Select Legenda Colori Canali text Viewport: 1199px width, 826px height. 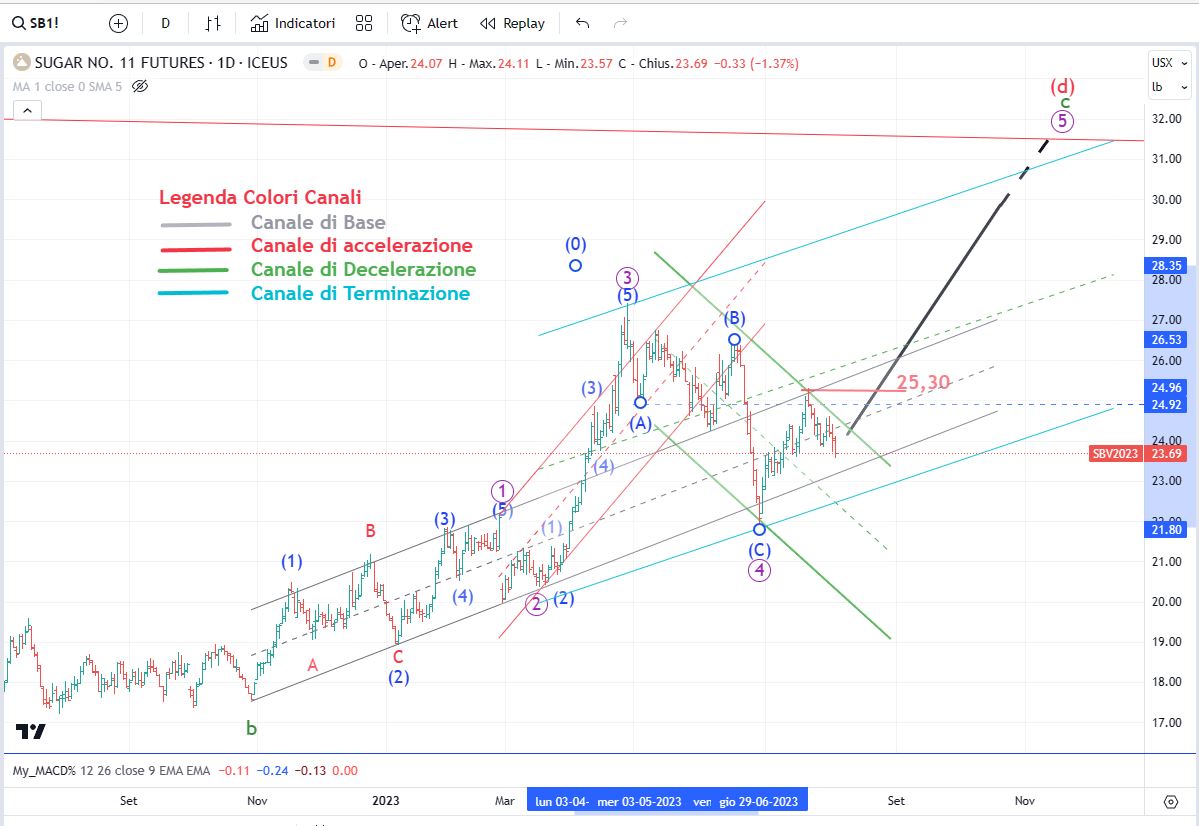tap(260, 197)
